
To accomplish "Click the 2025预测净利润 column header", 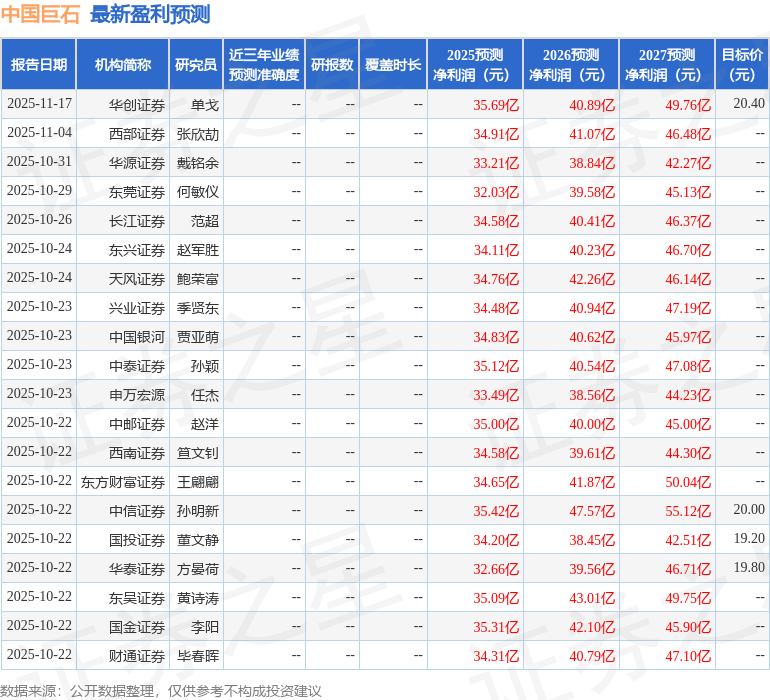I will (x=475, y=65).
